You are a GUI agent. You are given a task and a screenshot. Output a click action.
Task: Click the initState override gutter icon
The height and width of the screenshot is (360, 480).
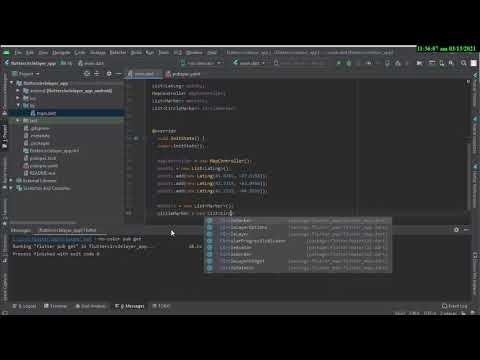click(136, 138)
